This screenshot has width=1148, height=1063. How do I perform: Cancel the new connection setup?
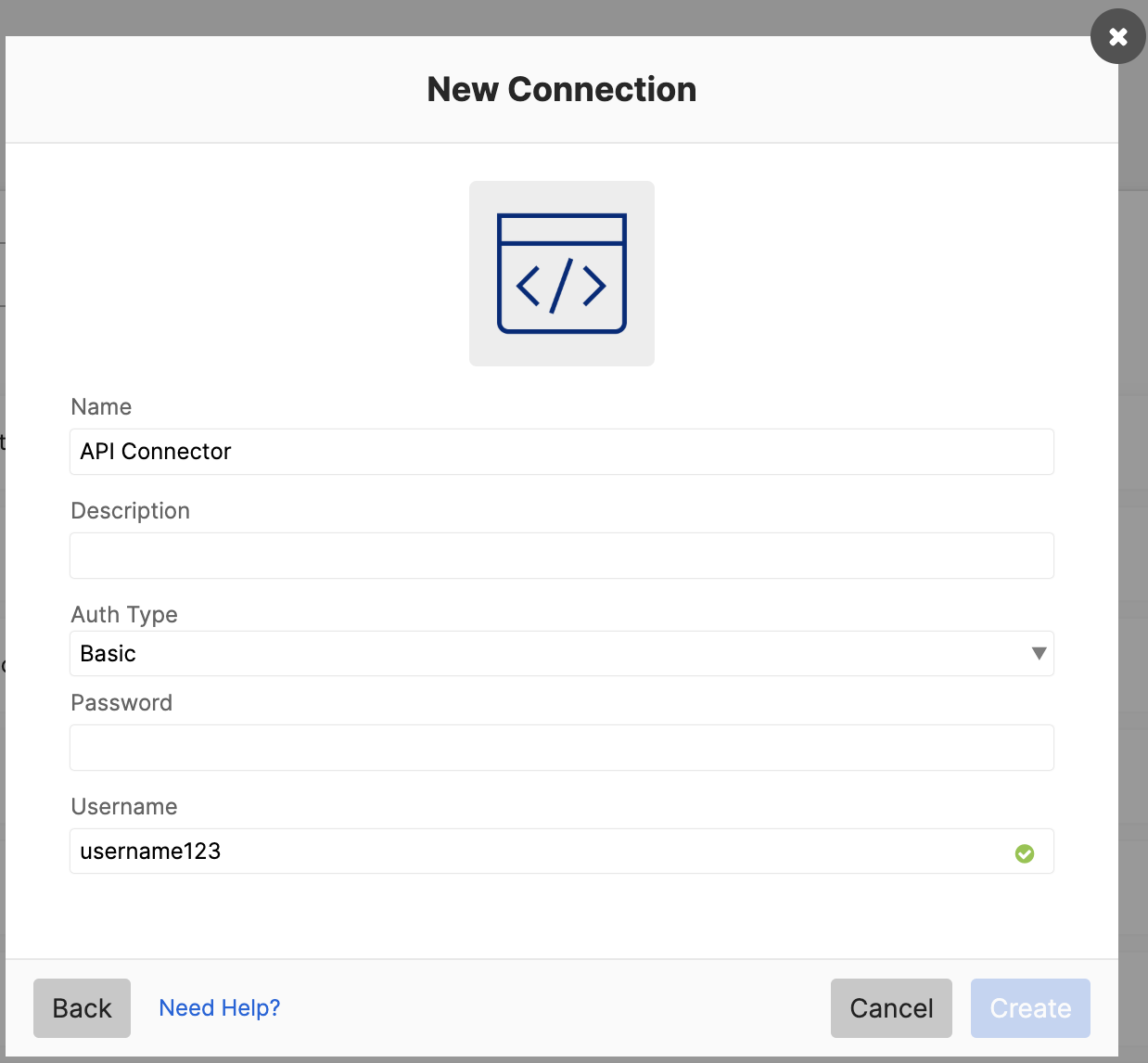click(891, 1008)
